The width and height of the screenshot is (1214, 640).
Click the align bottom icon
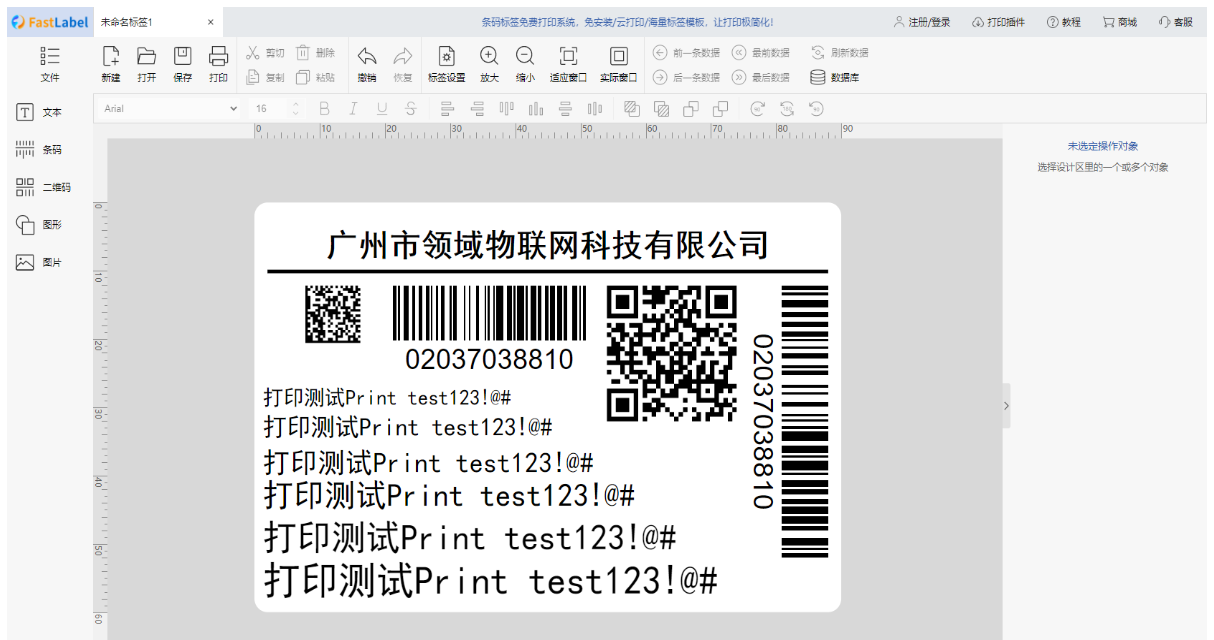click(x=536, y=108)
